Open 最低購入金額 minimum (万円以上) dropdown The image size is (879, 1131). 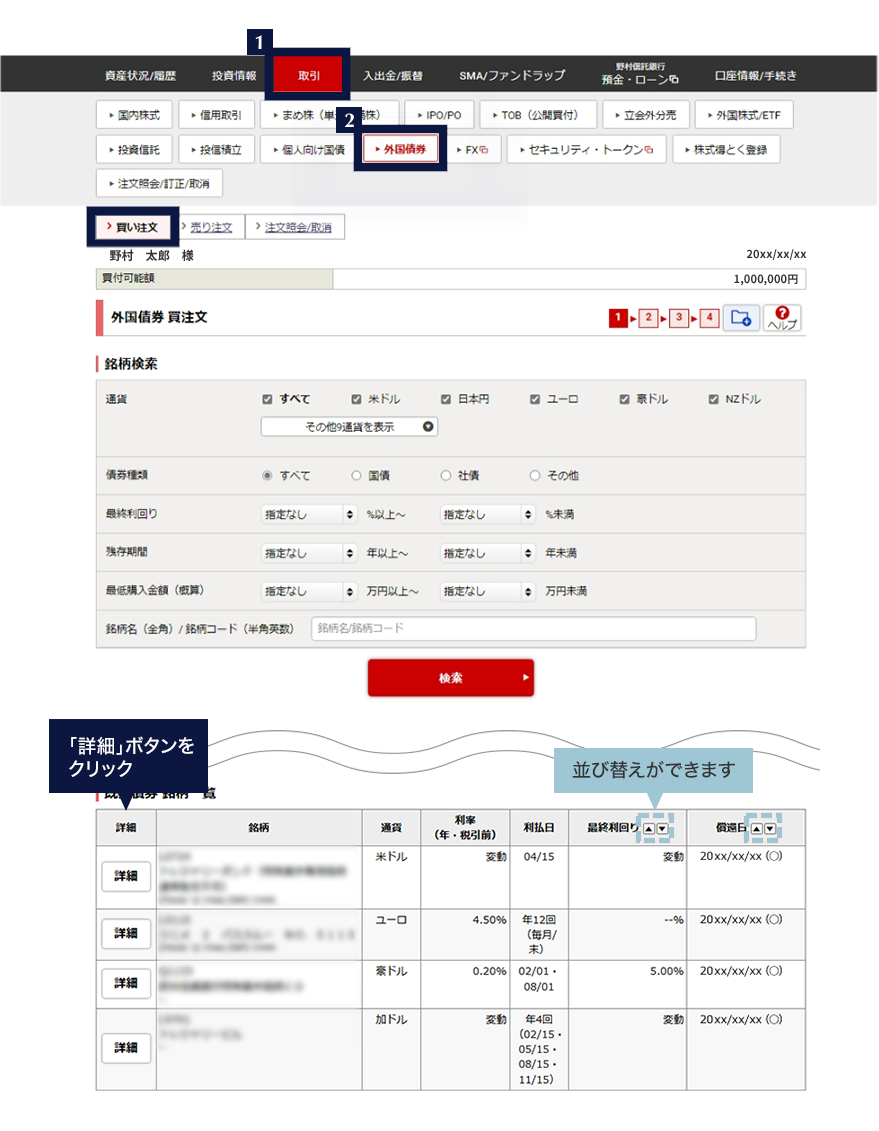[x=309, y=591]
